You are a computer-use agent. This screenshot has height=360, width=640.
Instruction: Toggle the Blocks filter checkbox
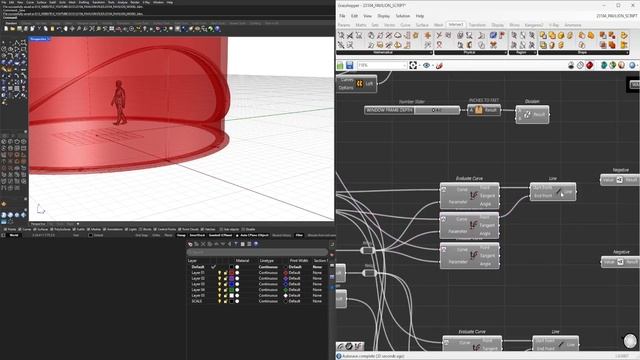[140, 229]
